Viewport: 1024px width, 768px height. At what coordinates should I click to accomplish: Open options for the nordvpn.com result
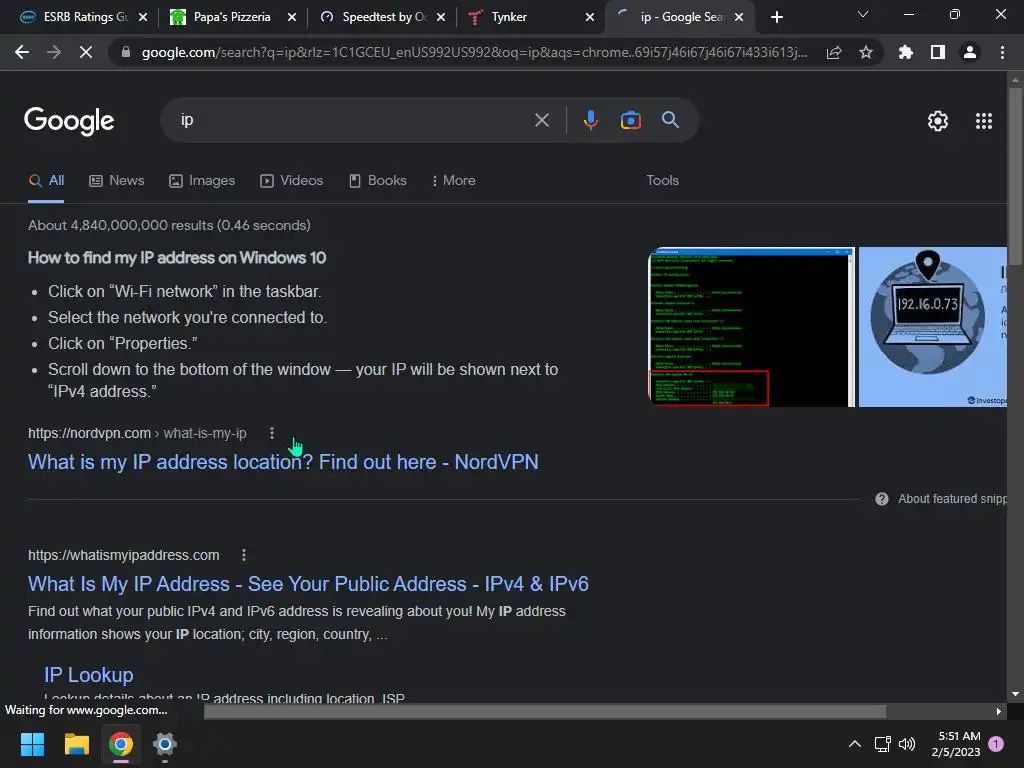tap(272, 433)
